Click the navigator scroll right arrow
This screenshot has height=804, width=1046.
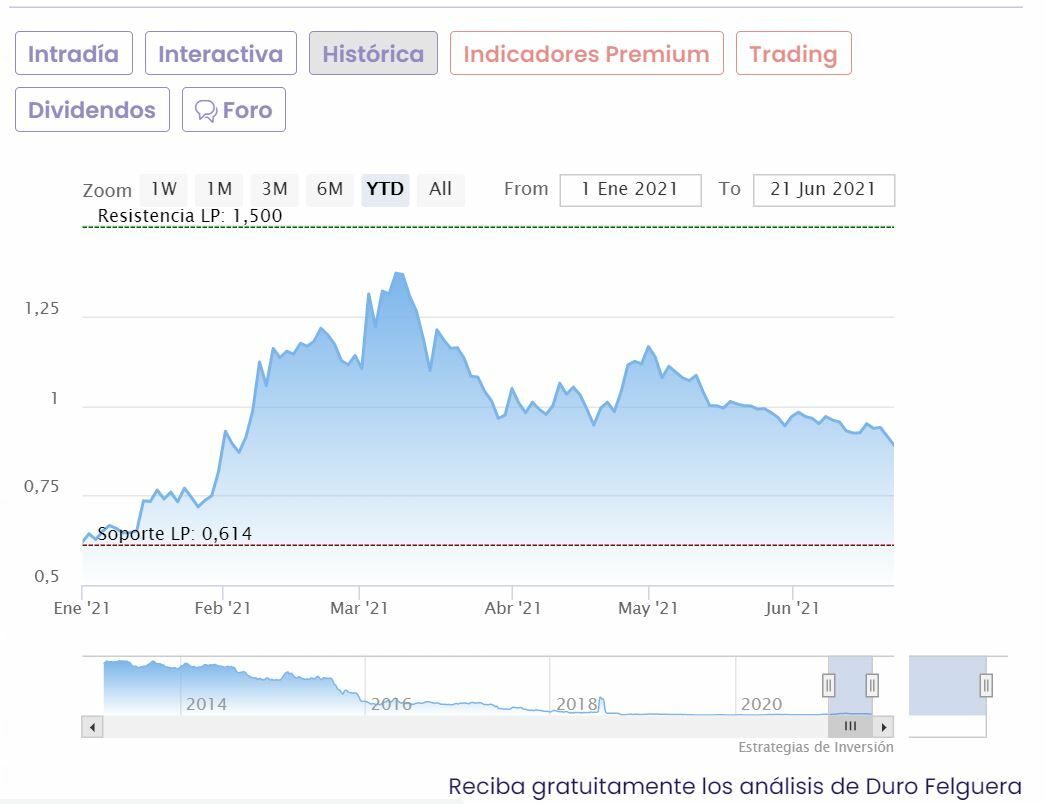883,727
